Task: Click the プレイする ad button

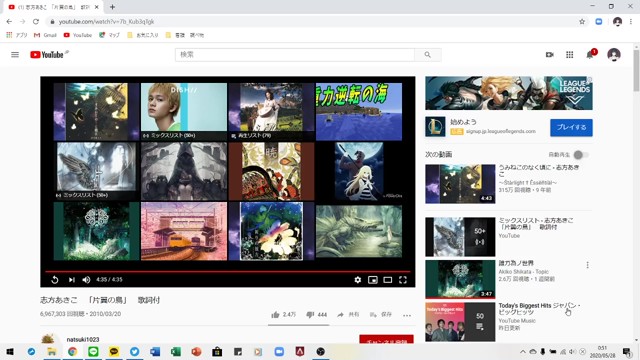Action: pos(571,127)
